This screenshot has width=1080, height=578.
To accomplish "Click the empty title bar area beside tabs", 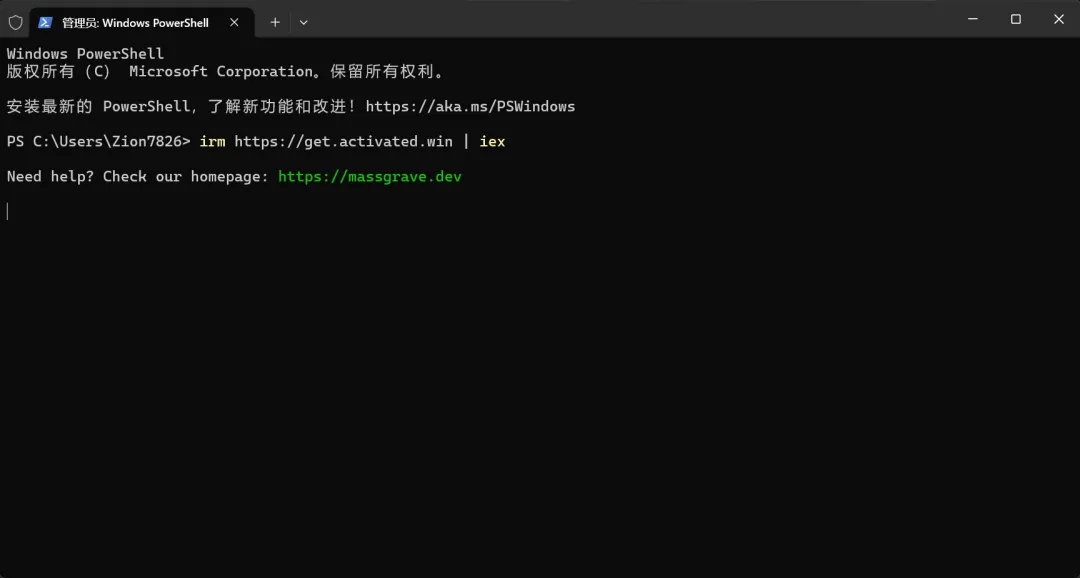I will 620,19.
